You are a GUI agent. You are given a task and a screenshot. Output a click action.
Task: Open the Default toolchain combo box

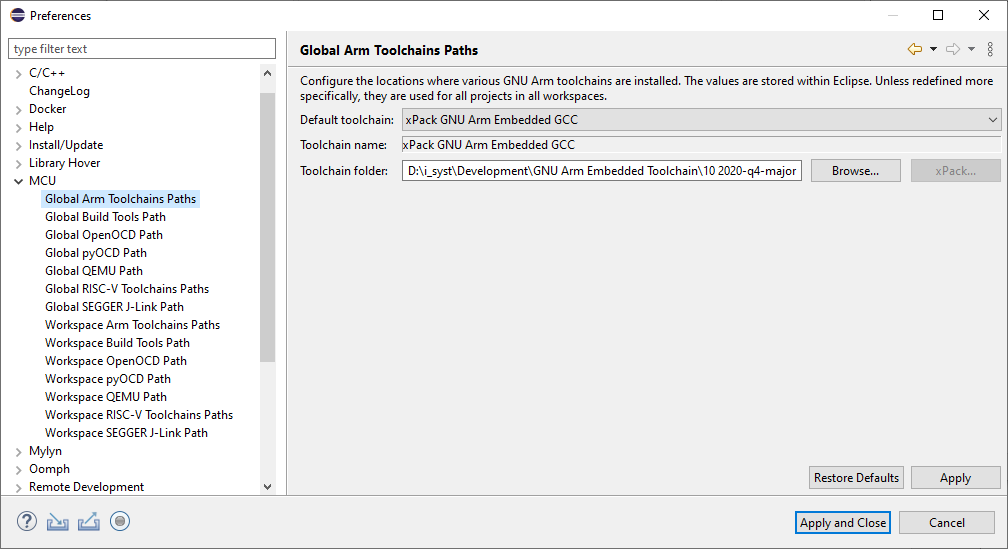(x=701, y=120)
